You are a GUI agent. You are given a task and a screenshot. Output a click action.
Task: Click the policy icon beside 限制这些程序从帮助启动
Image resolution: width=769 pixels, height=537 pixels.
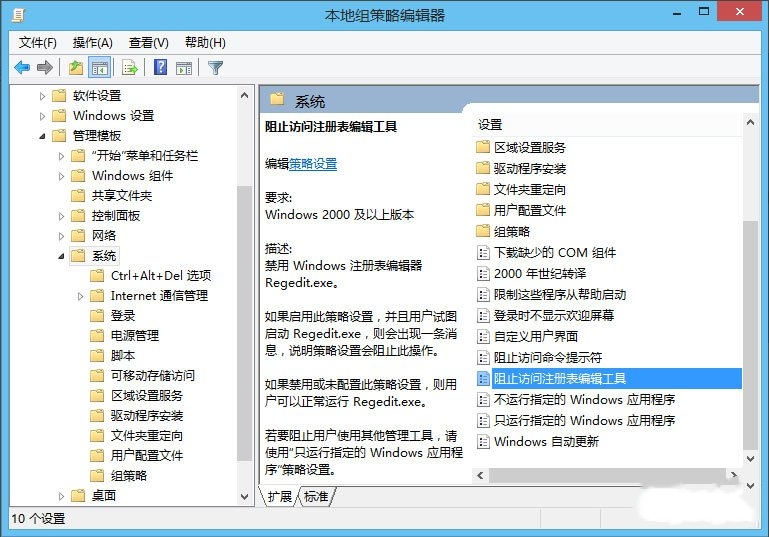[483, 295]
